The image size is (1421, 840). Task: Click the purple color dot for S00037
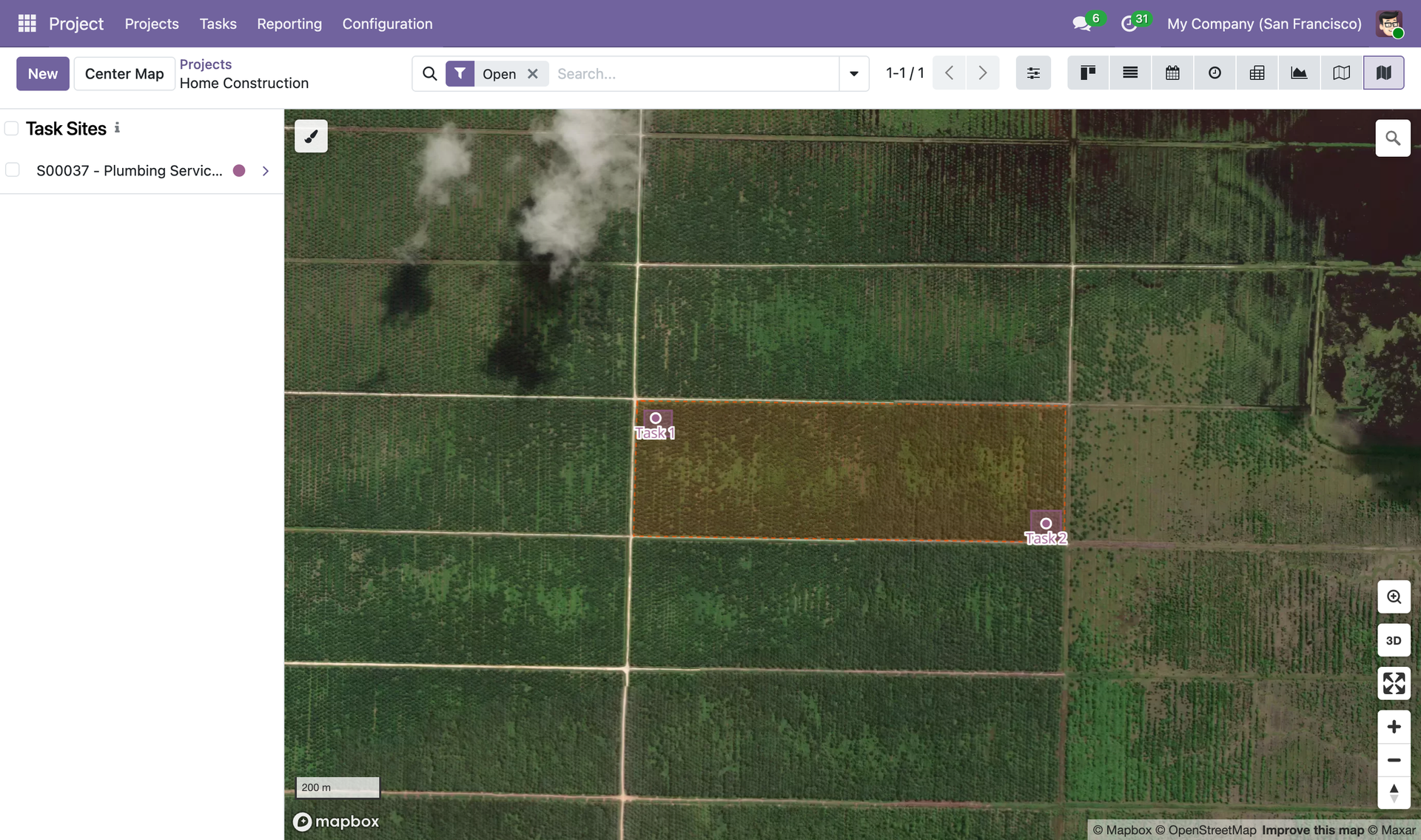[239, 171]
